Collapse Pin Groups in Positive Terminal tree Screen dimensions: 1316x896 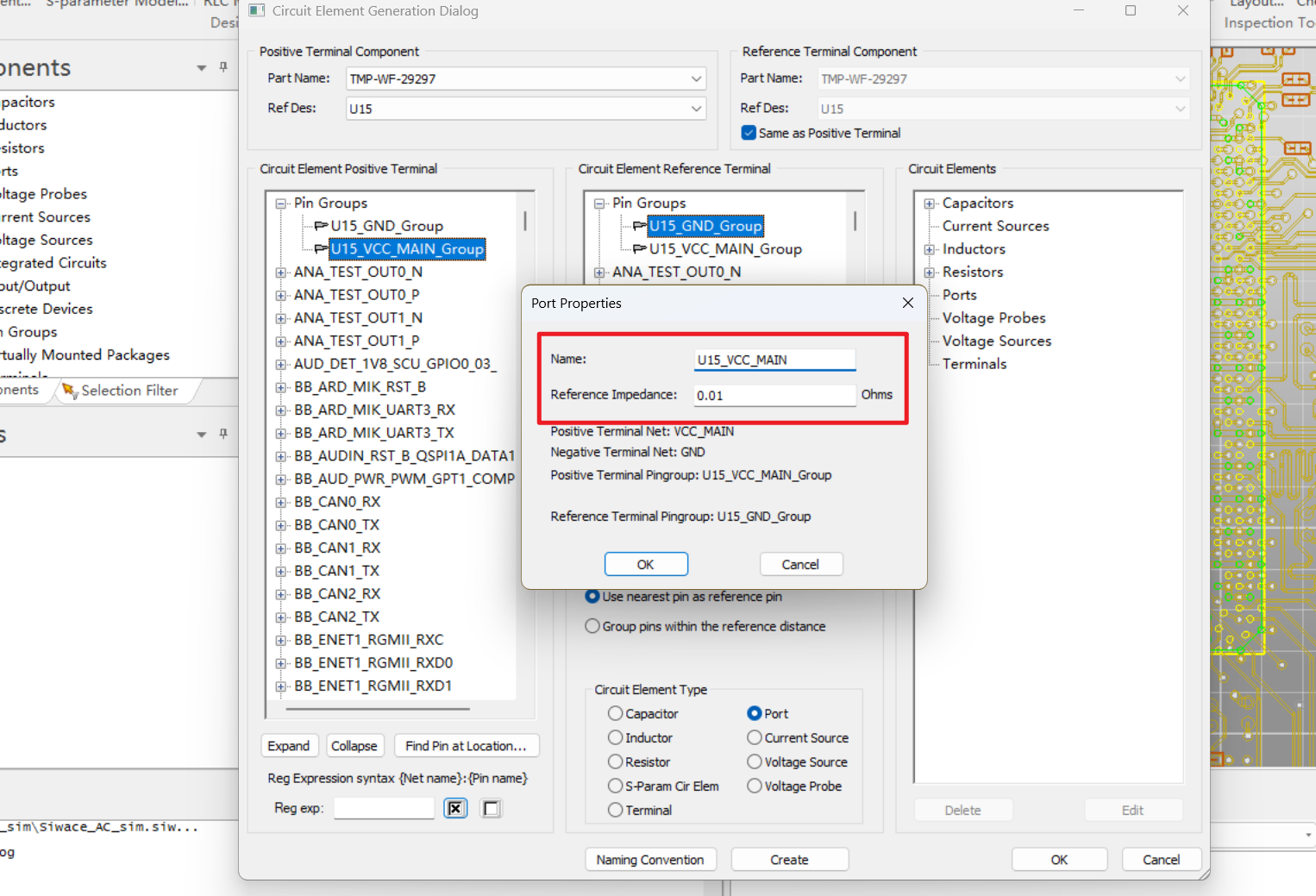280,204
